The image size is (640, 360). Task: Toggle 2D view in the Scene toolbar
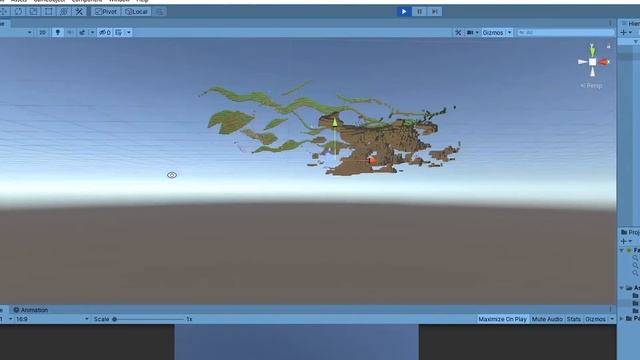pos(42,32)
